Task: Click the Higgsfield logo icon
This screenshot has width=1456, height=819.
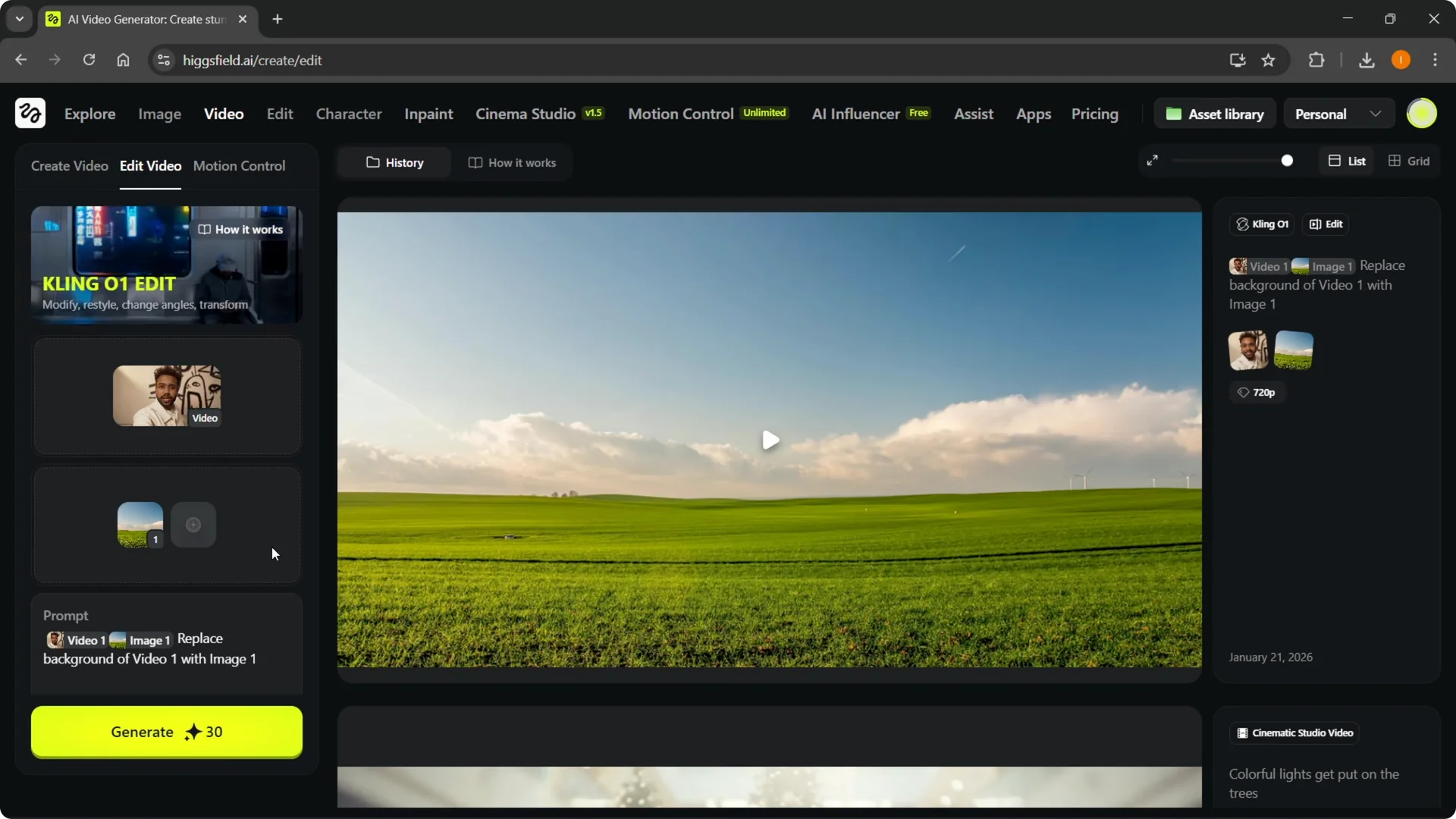Action: [x=30, y=113]
